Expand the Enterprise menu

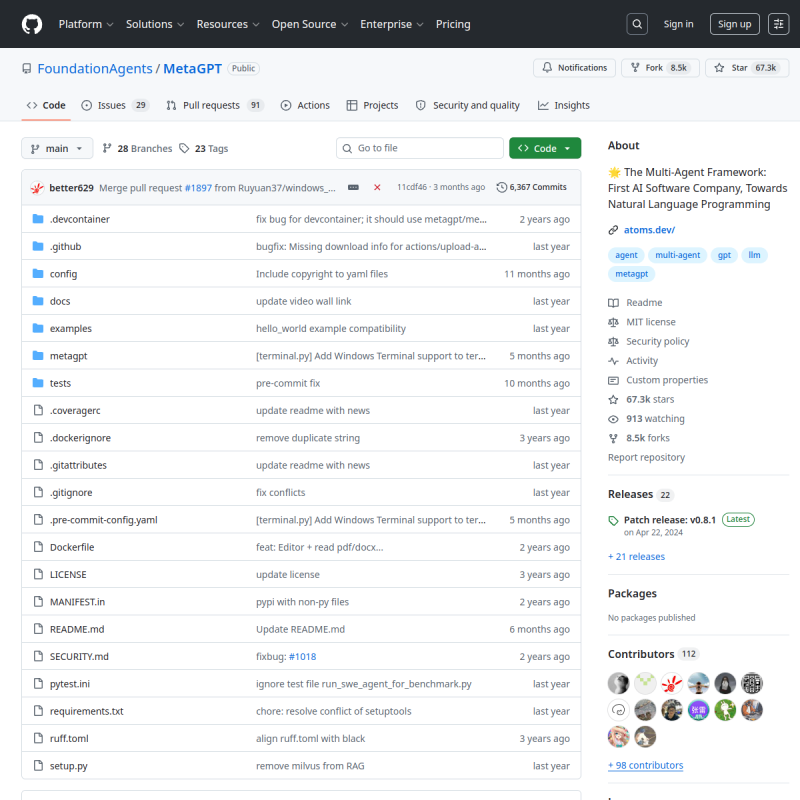point(391,24)
